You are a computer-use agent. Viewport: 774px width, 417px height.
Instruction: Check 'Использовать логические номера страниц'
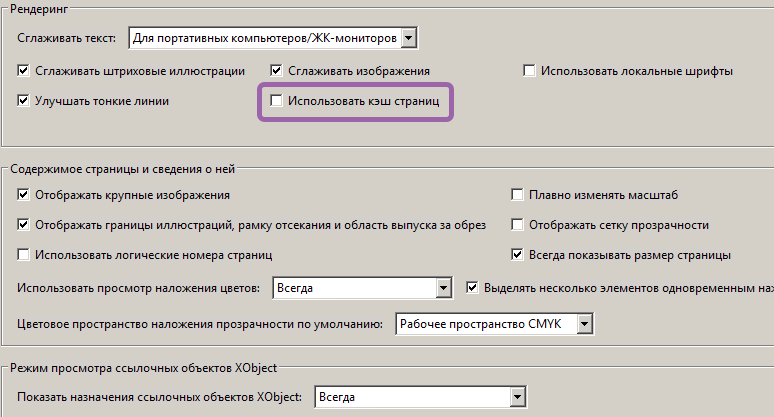(x=25, y=255)
